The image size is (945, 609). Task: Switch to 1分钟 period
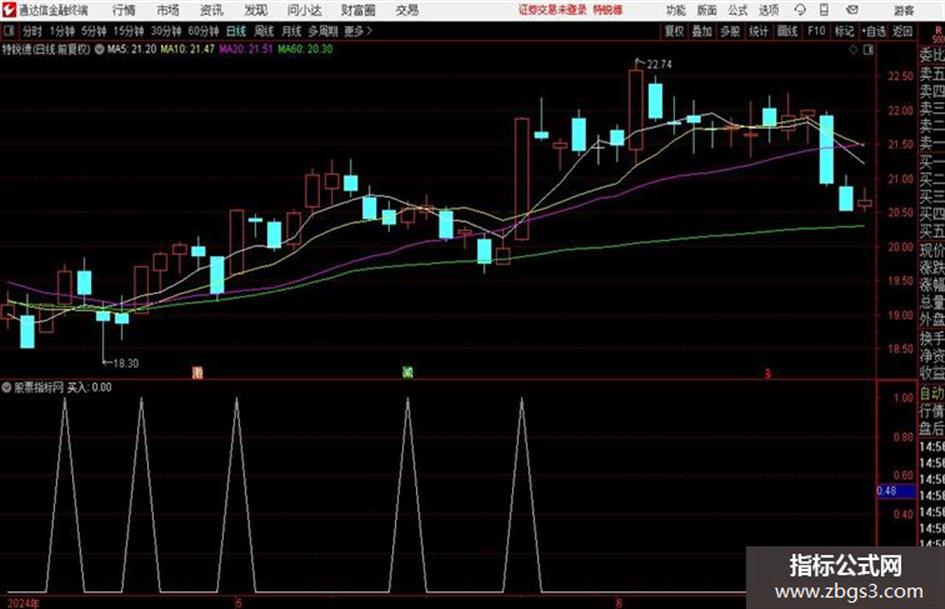coord(61,31)
